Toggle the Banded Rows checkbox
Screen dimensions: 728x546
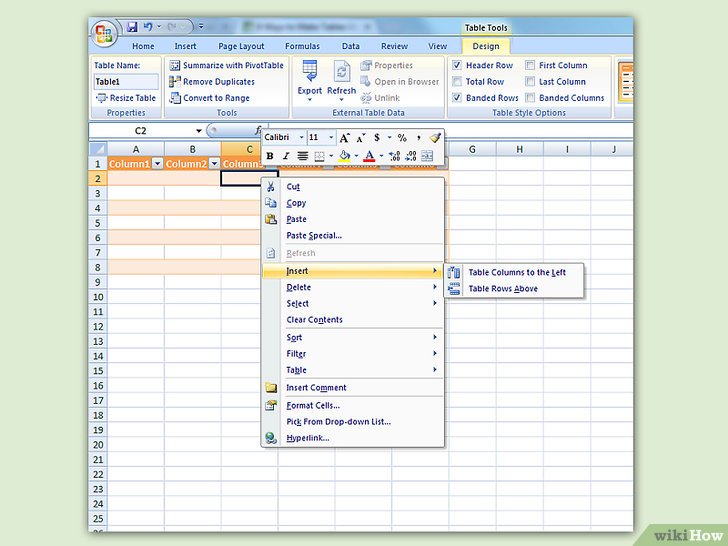point(457,98)
